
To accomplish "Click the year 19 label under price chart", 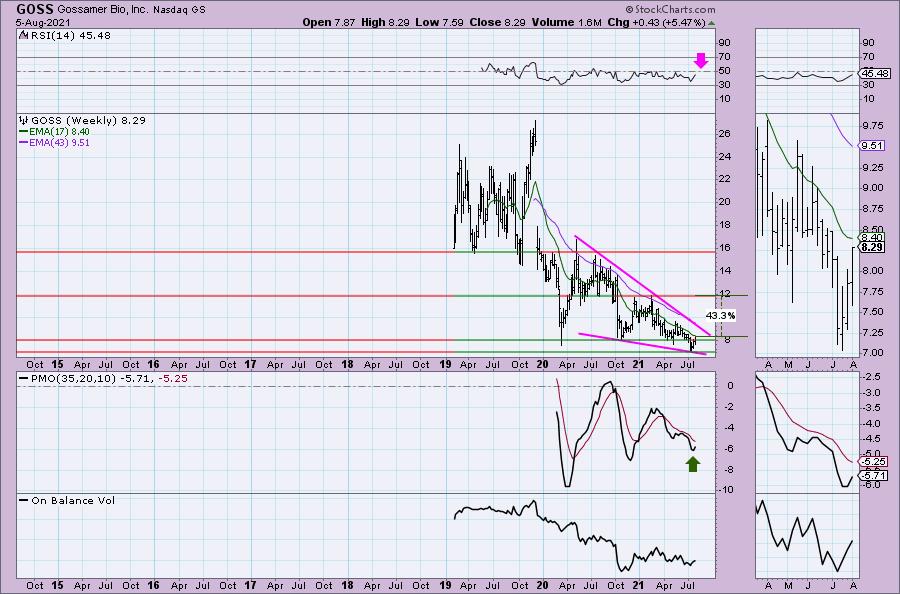I will [445, 364].
